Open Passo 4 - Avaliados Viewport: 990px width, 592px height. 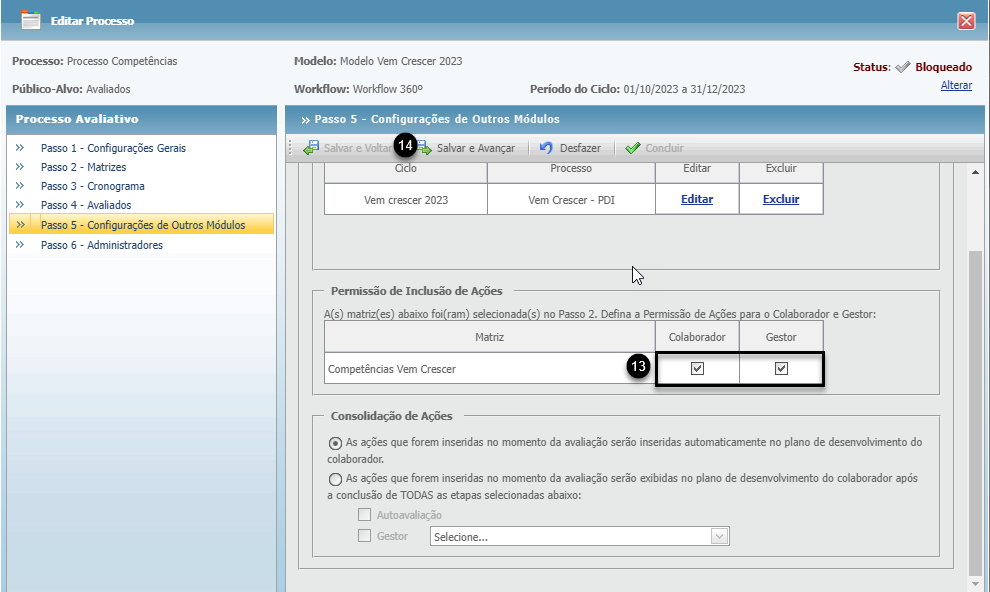[x=86, y=204]
